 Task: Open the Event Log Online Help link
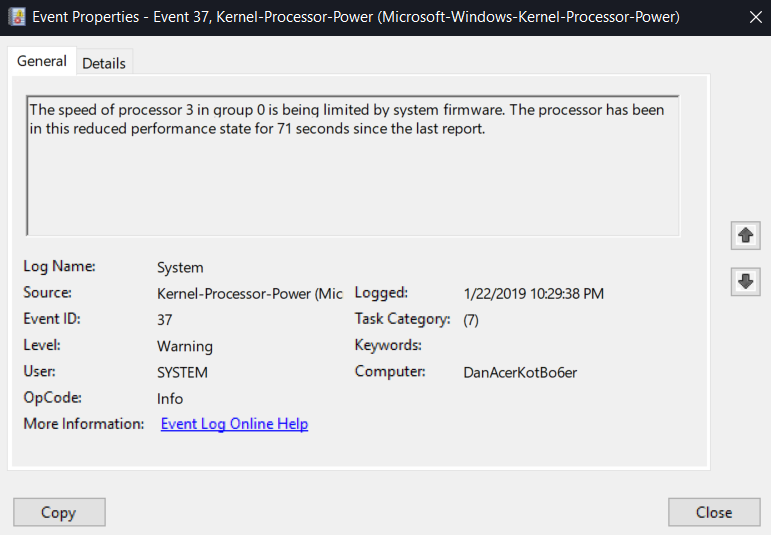coord(234,424)
